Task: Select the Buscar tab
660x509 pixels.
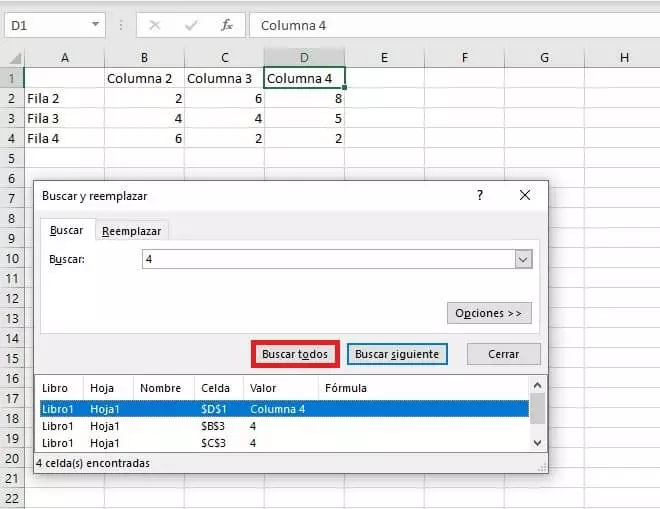Action: pyautogui.click(x=66, y=231)
